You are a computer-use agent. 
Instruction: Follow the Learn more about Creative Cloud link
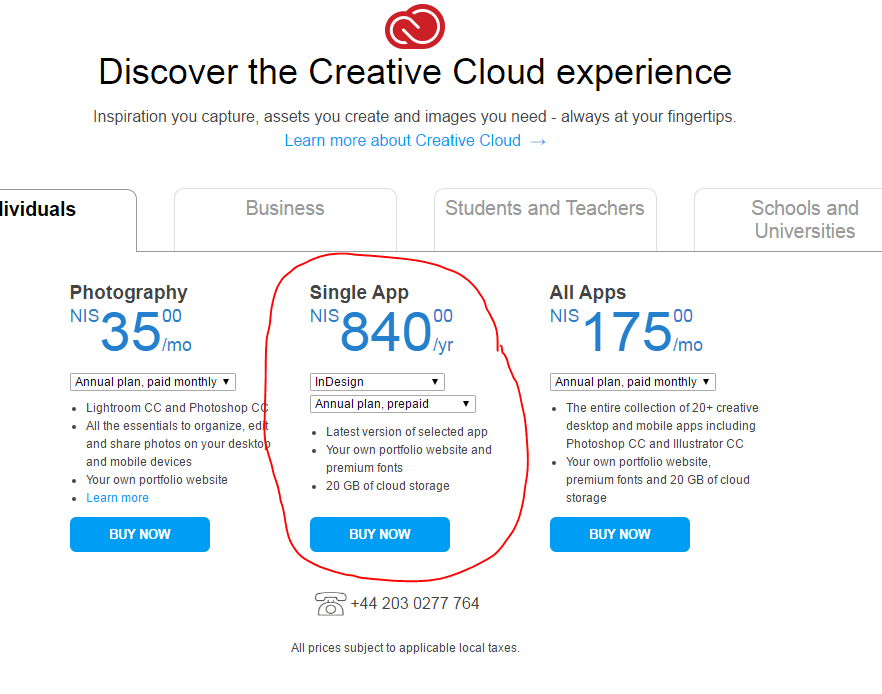point(402,141)
